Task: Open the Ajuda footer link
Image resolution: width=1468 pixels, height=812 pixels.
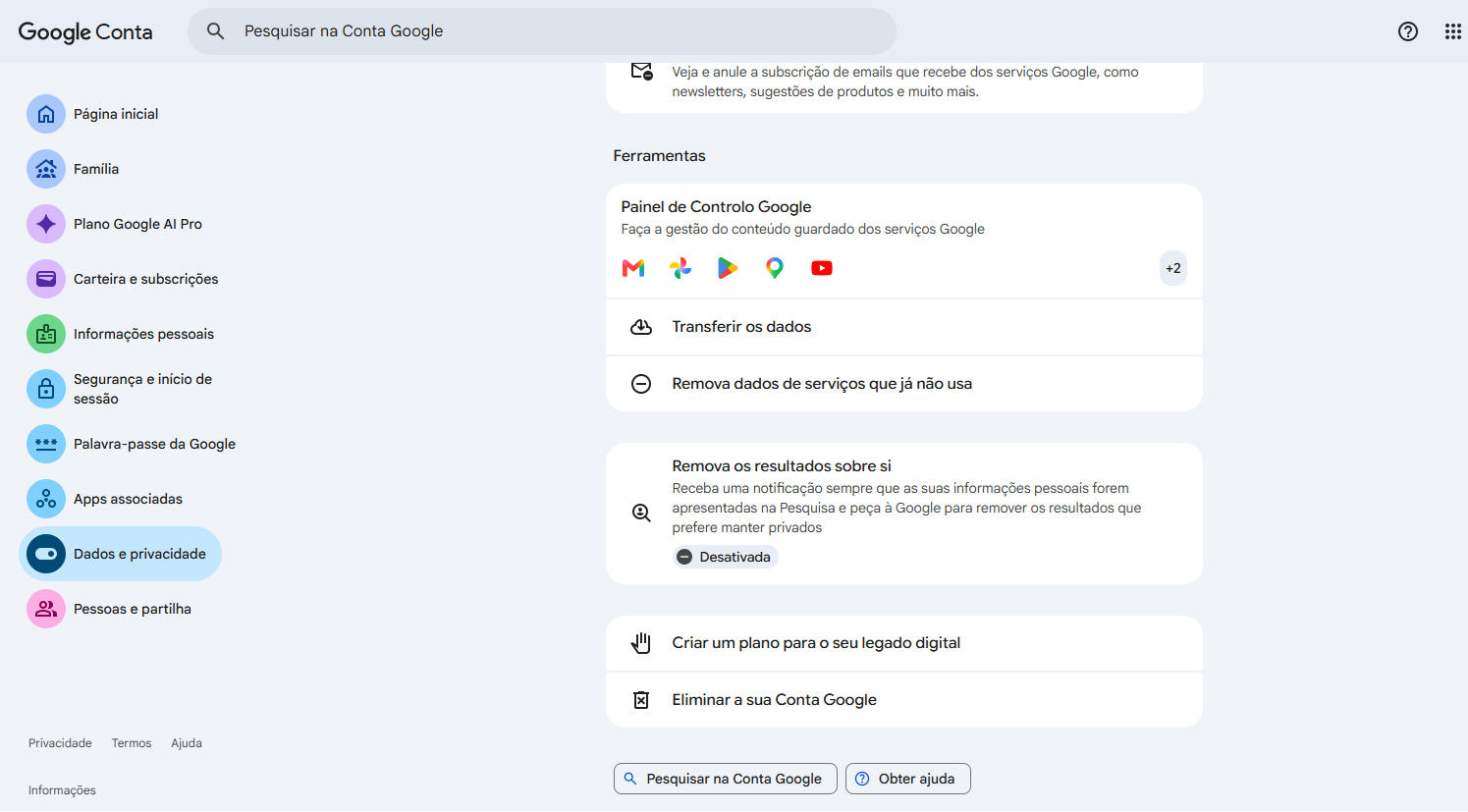Action: tap(187, 743)
